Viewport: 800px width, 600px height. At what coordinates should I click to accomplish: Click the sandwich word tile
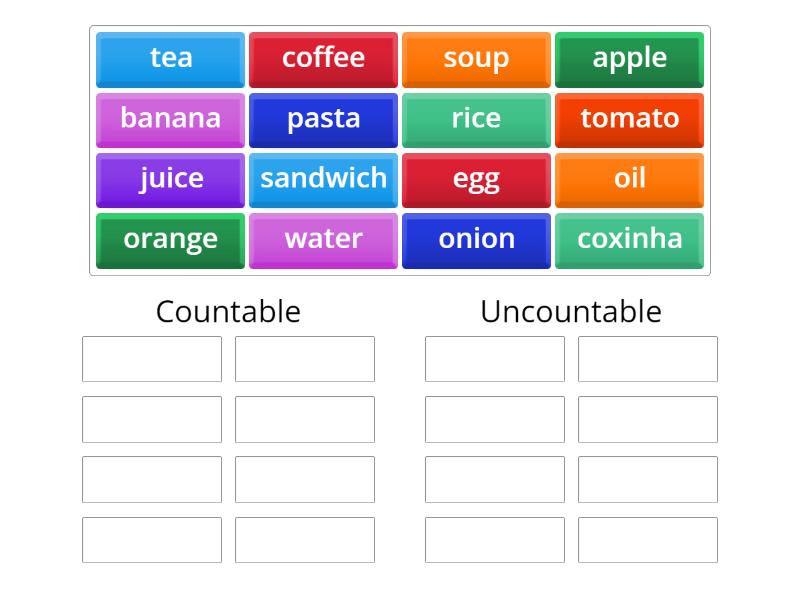(x=323, y=179)
